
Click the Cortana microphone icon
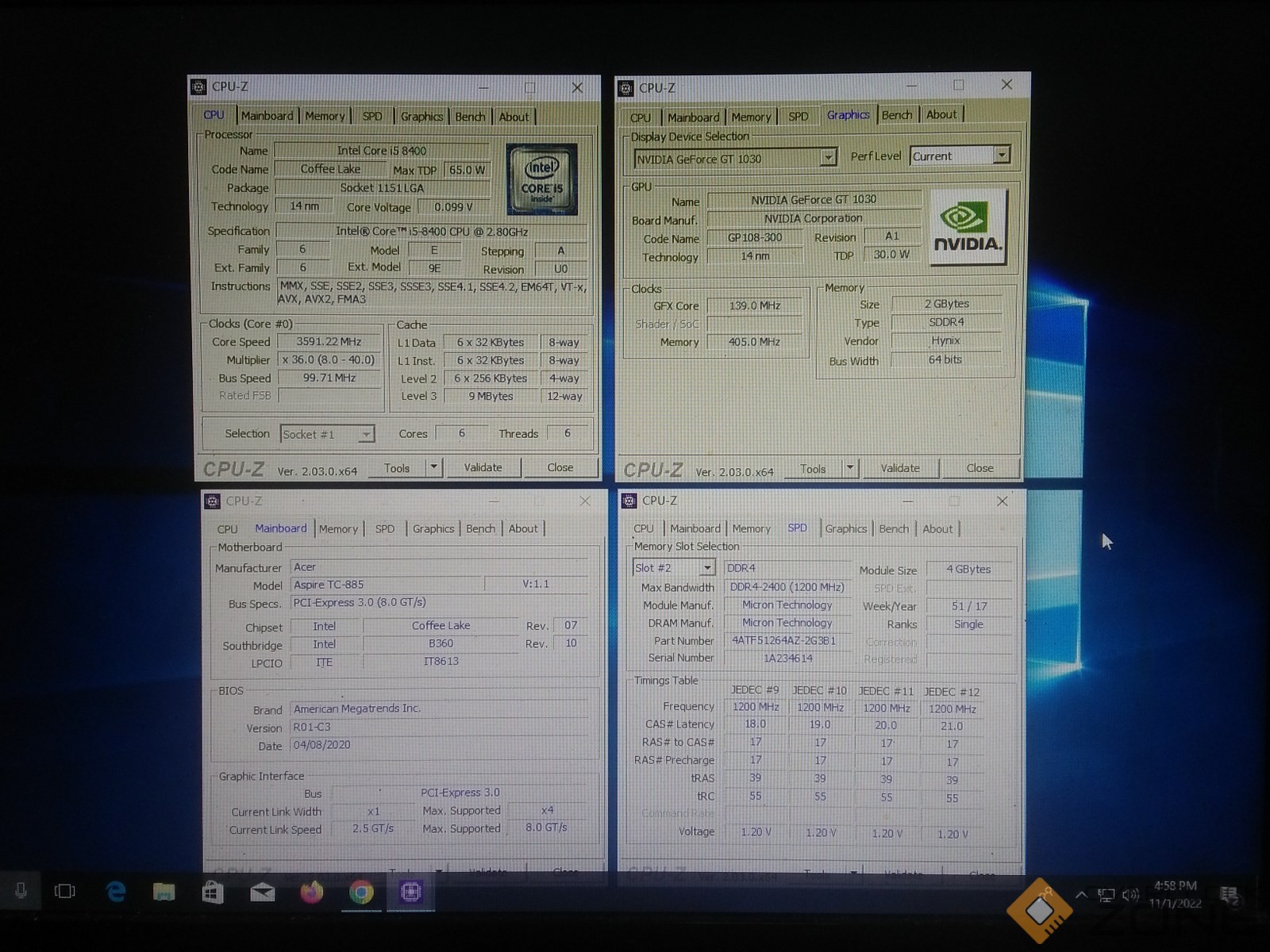(x=21, y=891)
